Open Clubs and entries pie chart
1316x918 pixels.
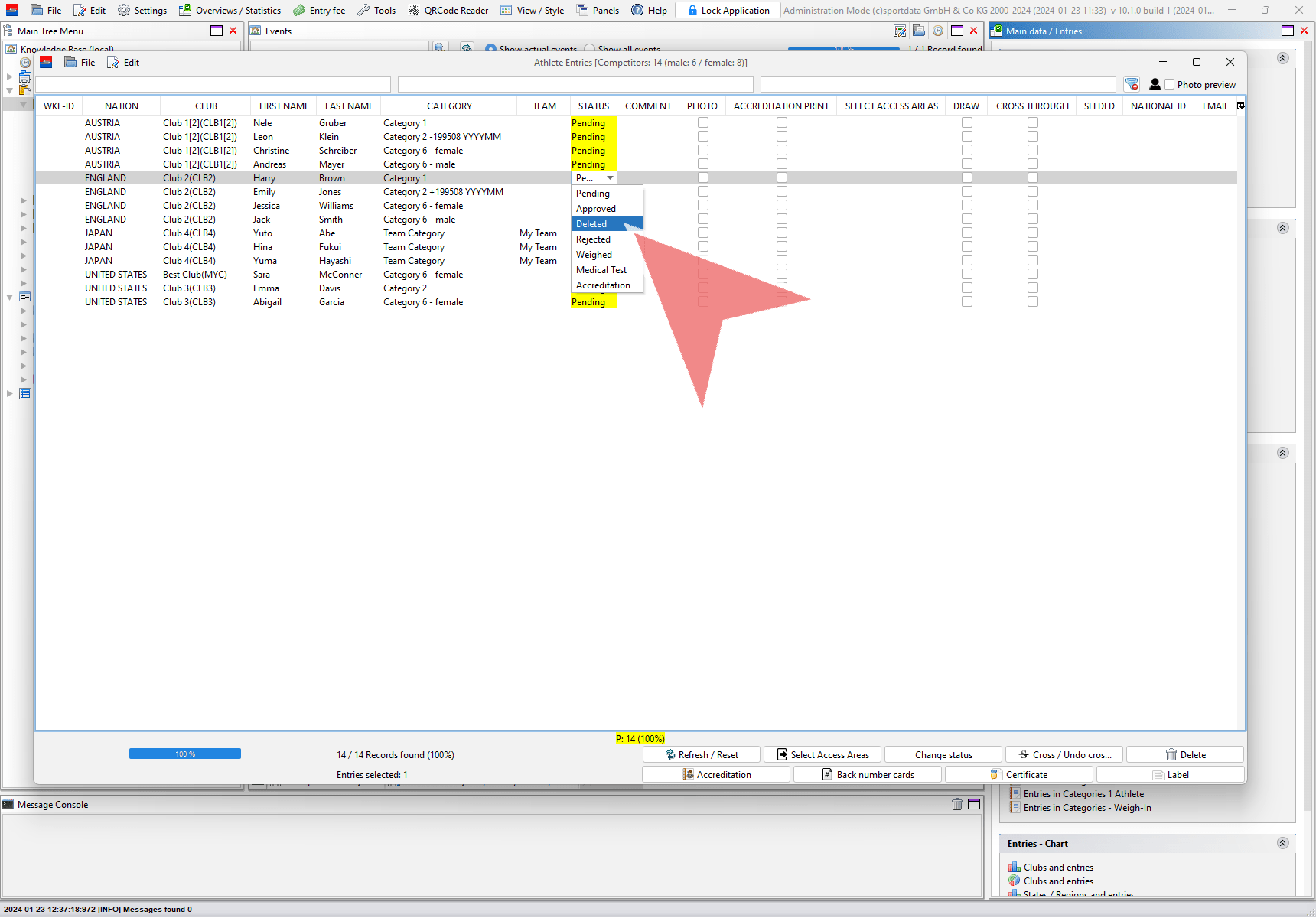click(1058, 881)
